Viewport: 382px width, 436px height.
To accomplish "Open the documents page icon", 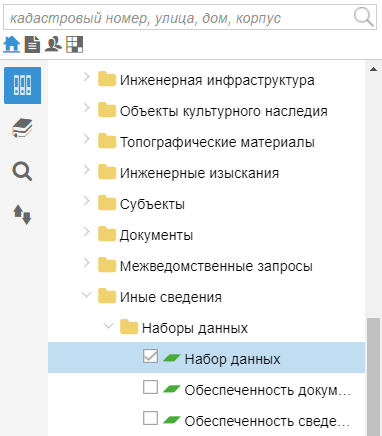I will [32, 44].
